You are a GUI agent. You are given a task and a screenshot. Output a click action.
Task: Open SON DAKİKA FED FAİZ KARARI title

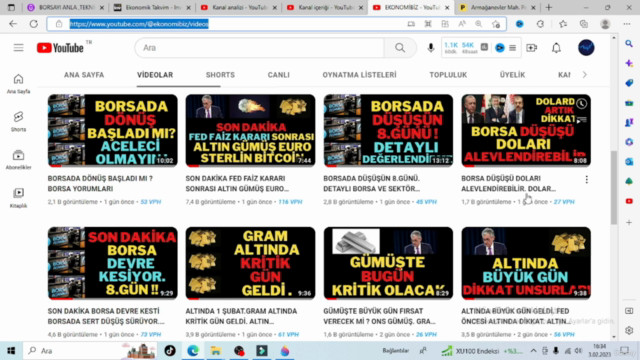237,183
